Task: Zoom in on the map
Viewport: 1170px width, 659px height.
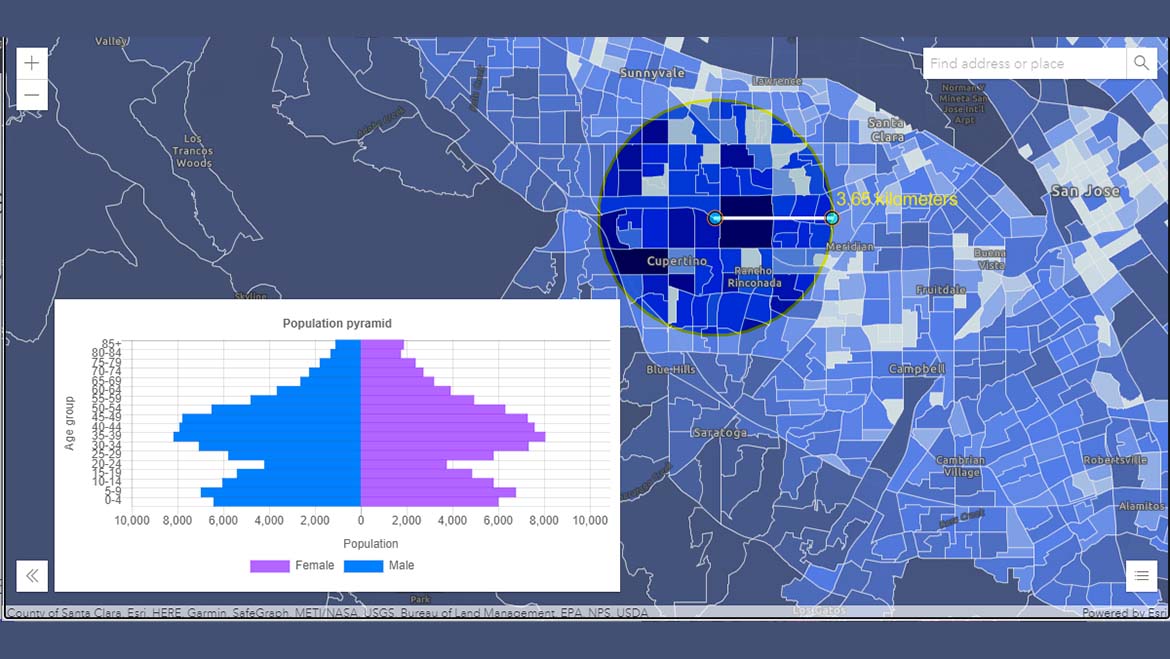Action: pos(31,62)
